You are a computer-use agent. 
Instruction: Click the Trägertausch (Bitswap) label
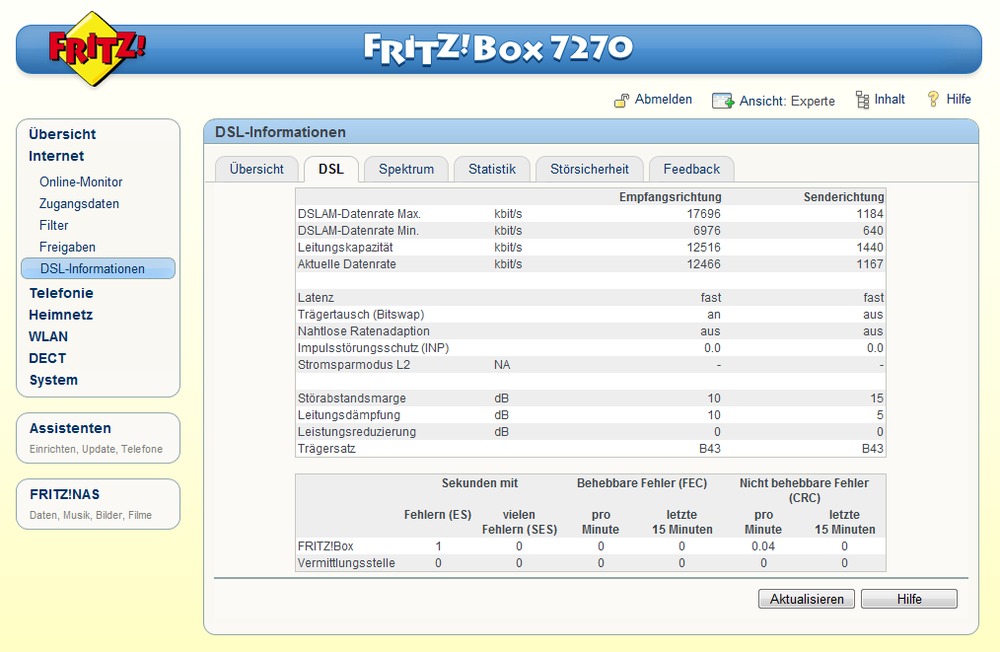pos(361,315)
